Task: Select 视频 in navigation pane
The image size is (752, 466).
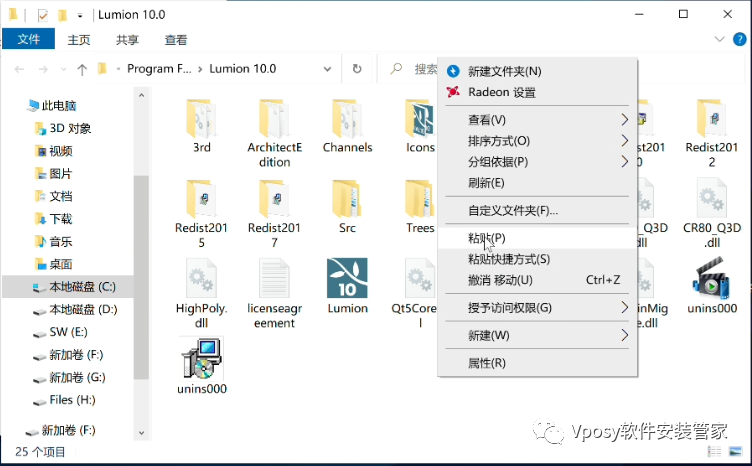Action: coord(54,151)
